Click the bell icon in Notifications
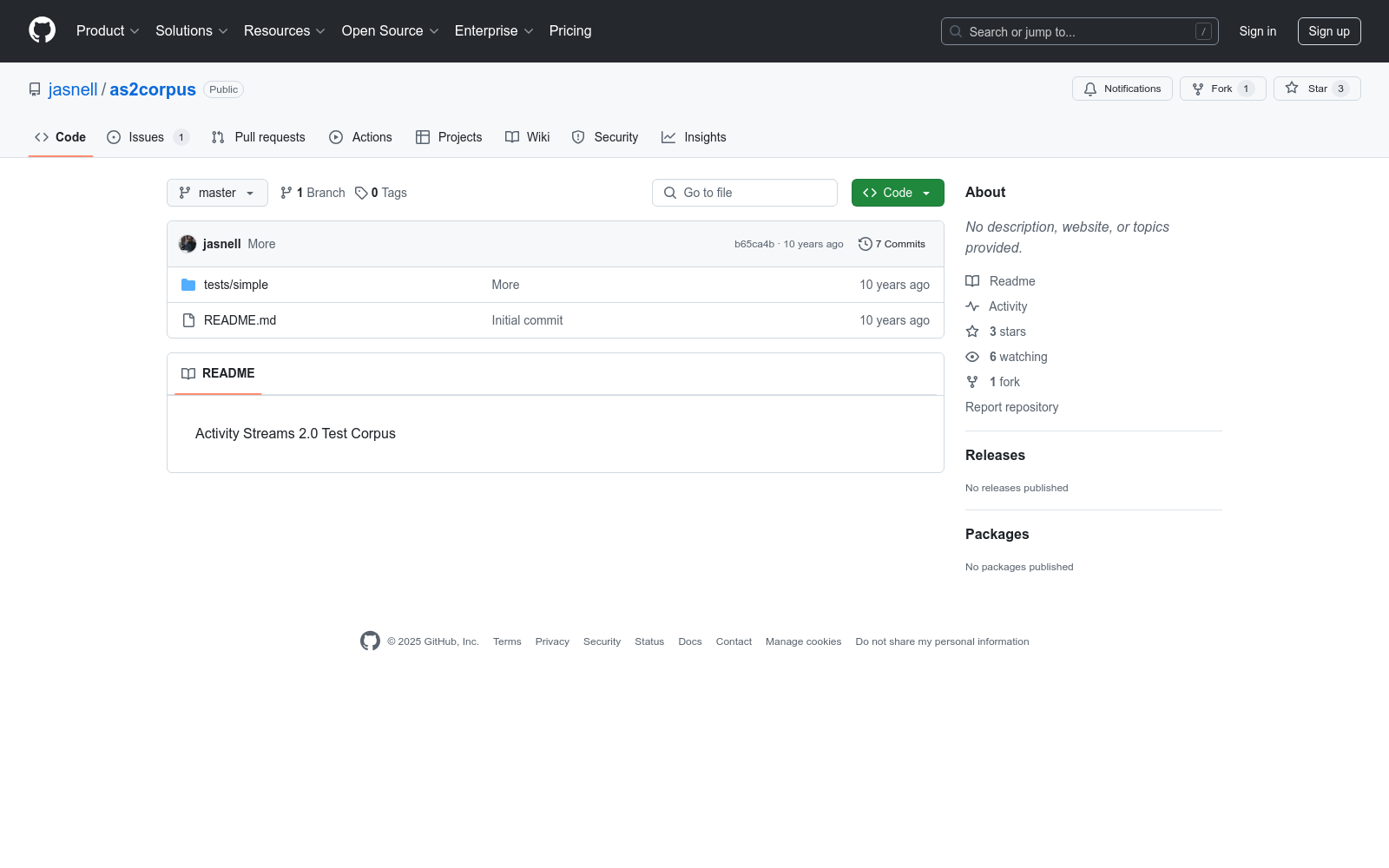 [1090, 89]
